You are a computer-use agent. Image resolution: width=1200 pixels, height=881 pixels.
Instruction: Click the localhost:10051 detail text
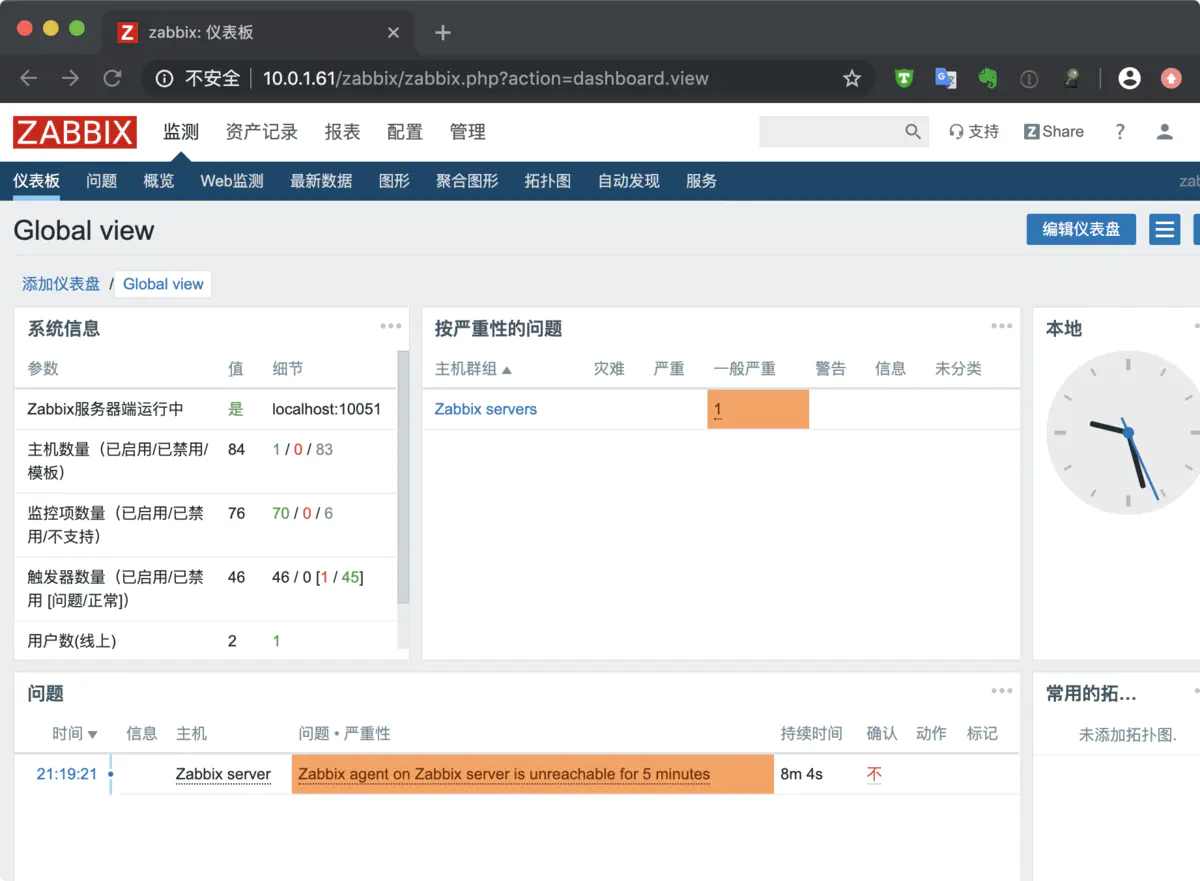coord(326,409)
